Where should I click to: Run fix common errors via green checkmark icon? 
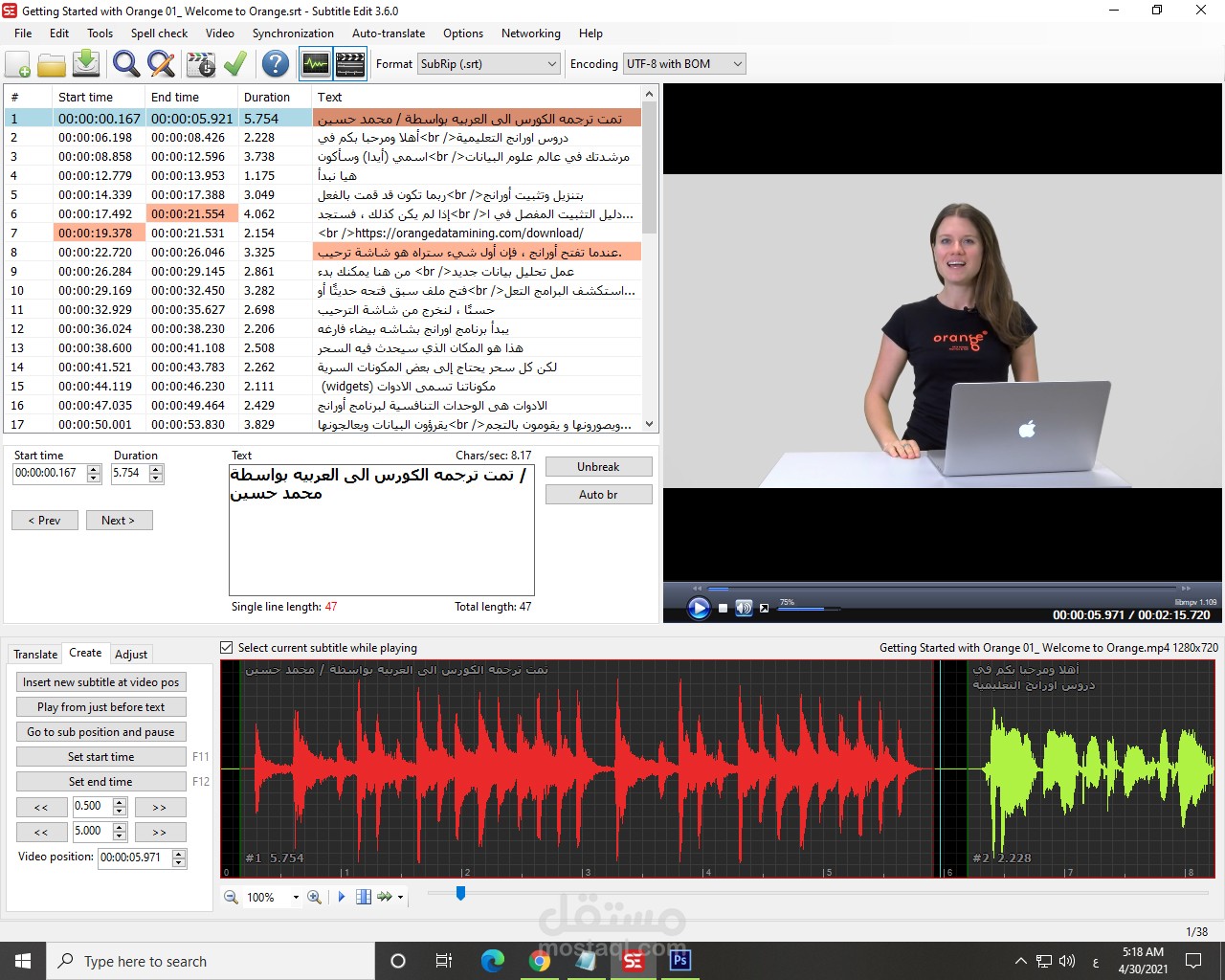(235, 63)
